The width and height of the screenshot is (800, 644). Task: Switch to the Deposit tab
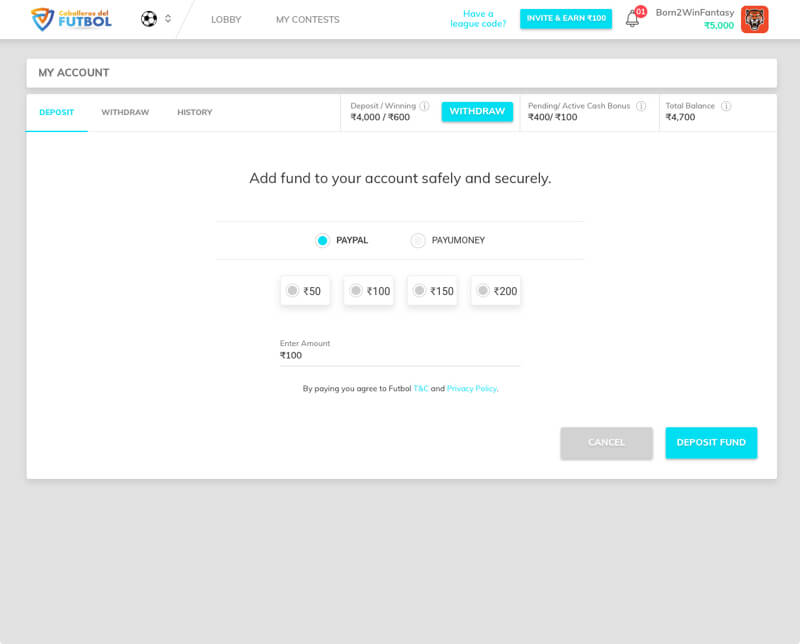[x=57, y=112]
